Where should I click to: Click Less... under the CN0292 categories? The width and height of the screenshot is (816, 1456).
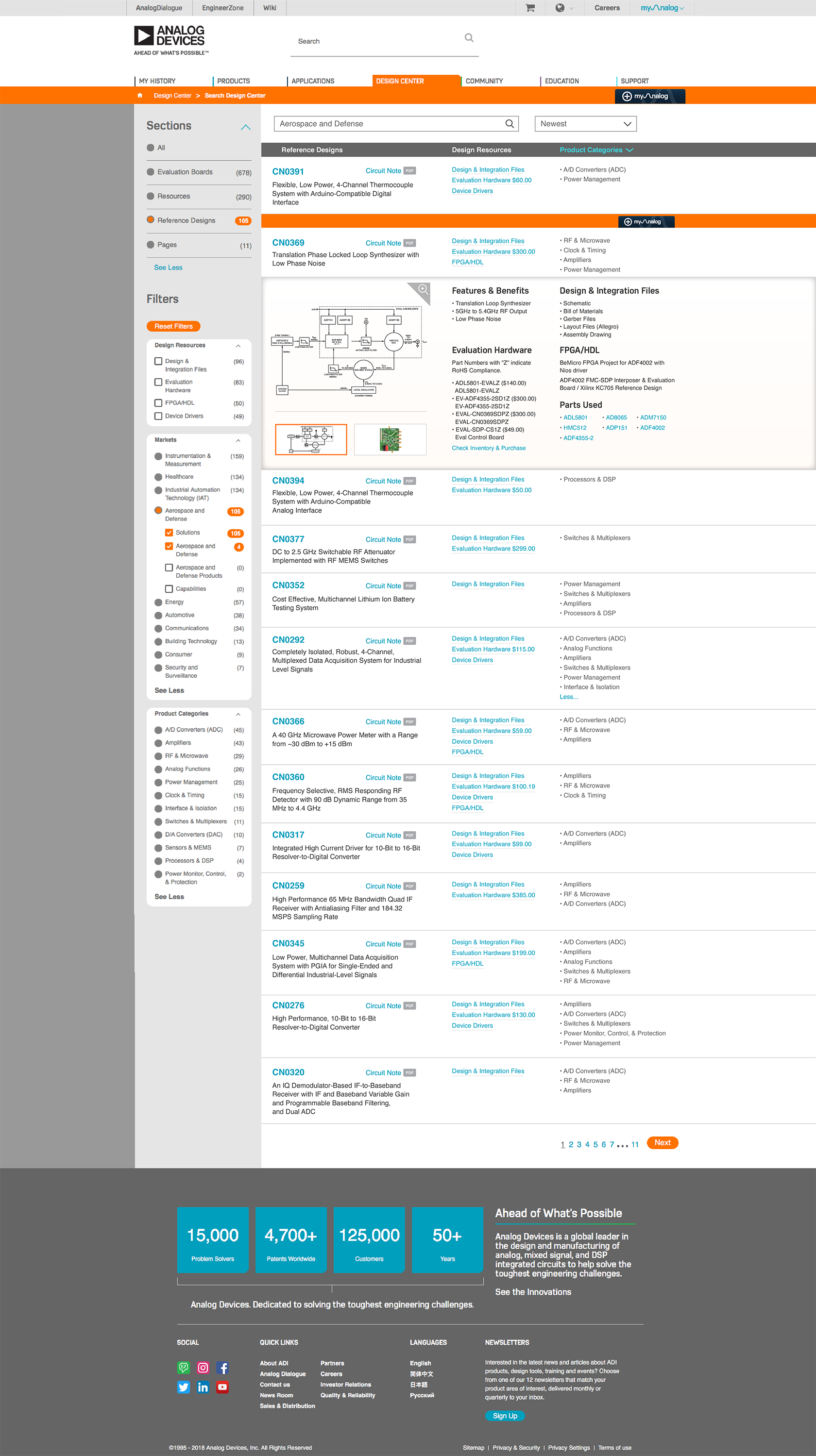click(569, 697)
